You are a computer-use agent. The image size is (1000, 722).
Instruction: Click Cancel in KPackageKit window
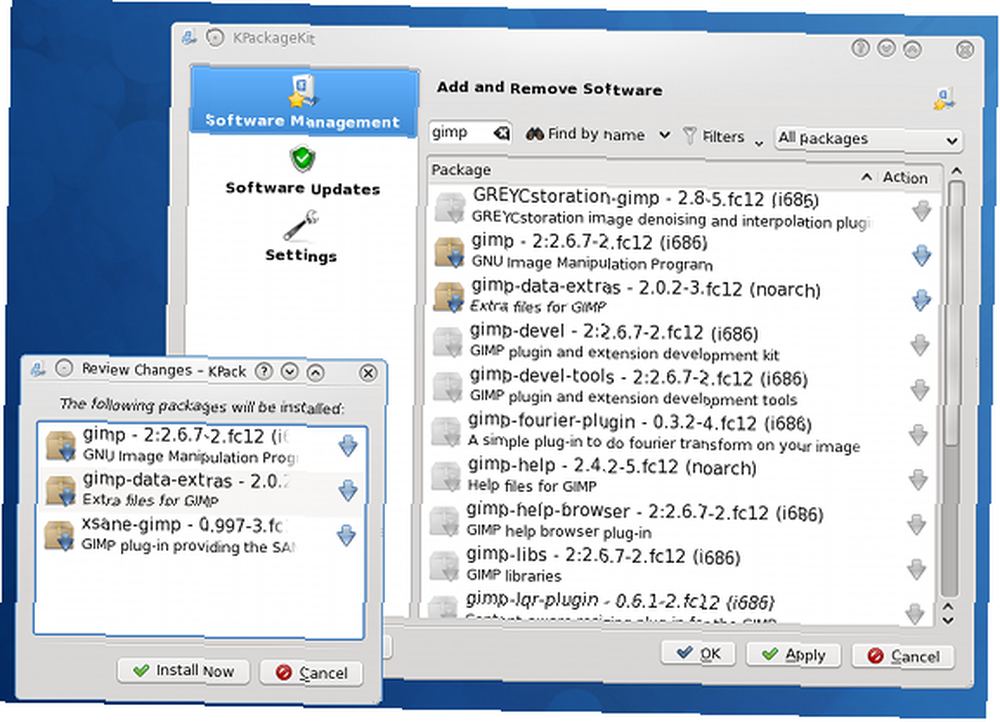pos(903,656)
